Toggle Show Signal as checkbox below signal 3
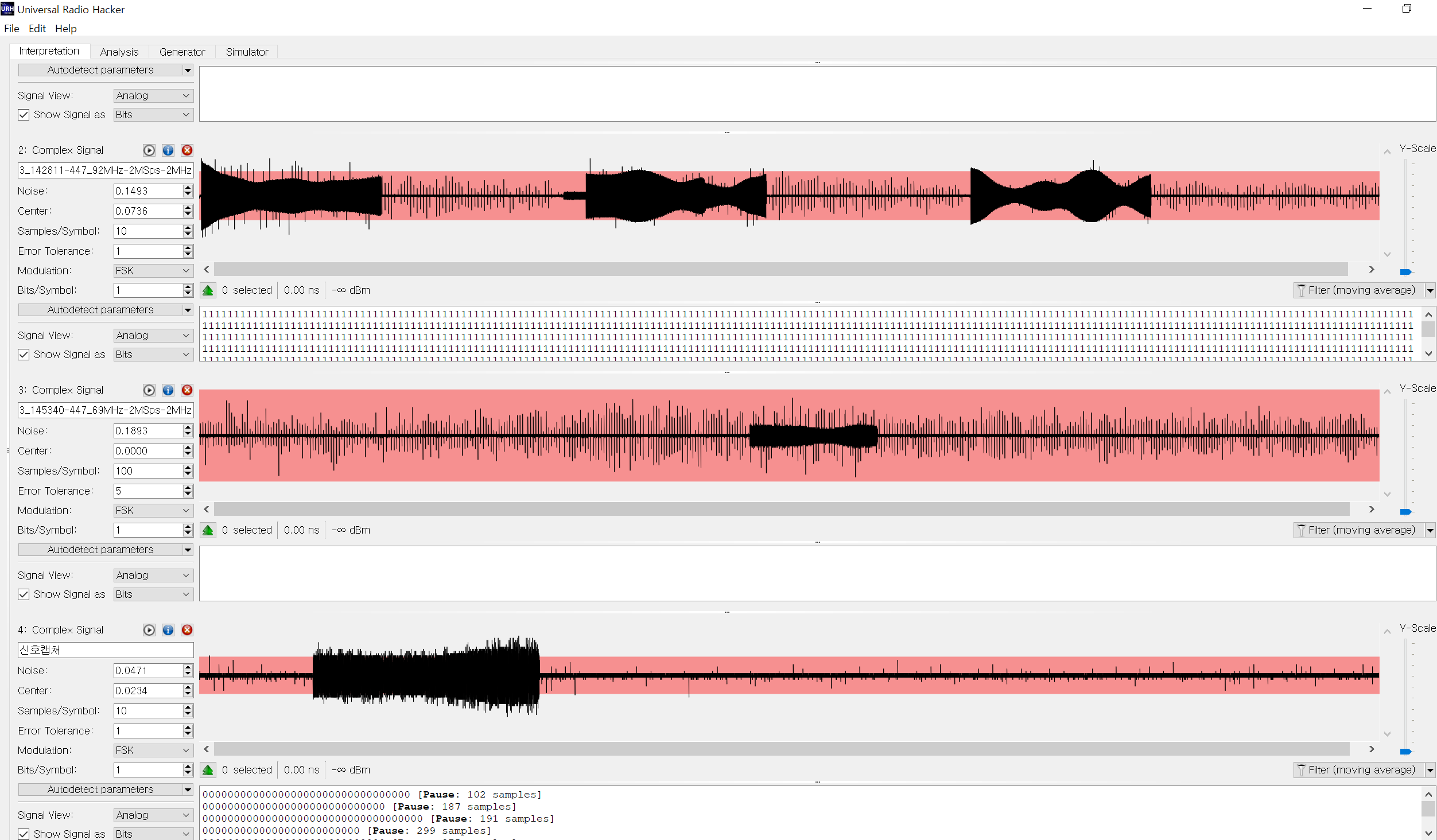Image resolution: width=1437 pixels, height=840 pixels. [x=24, y=594]
